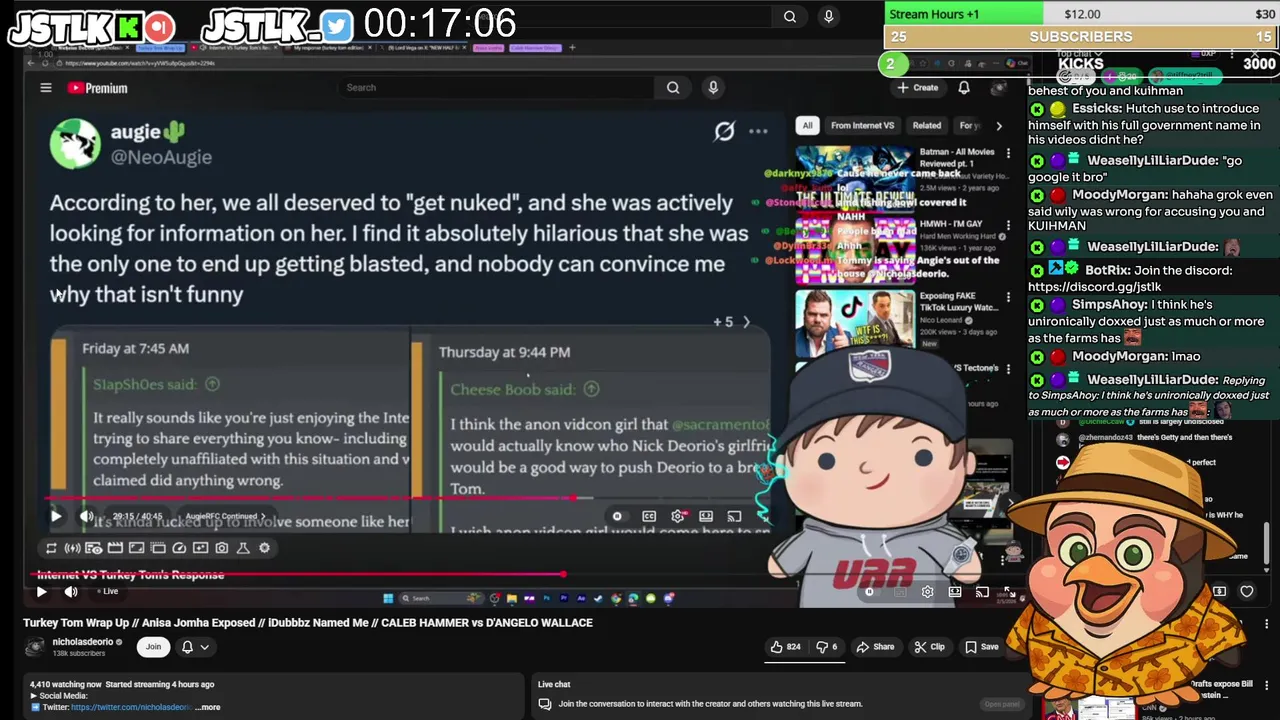
Task: Like the stream showing 824 likes
Action: point(785,647)
